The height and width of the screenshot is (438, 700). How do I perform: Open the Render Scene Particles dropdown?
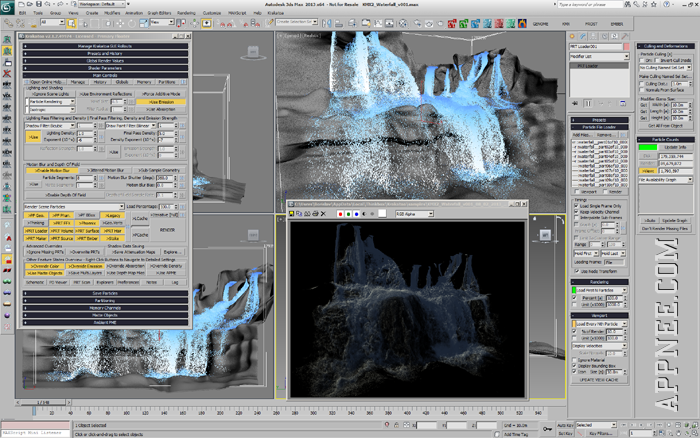pyautogui.click(x=74, y=207)
